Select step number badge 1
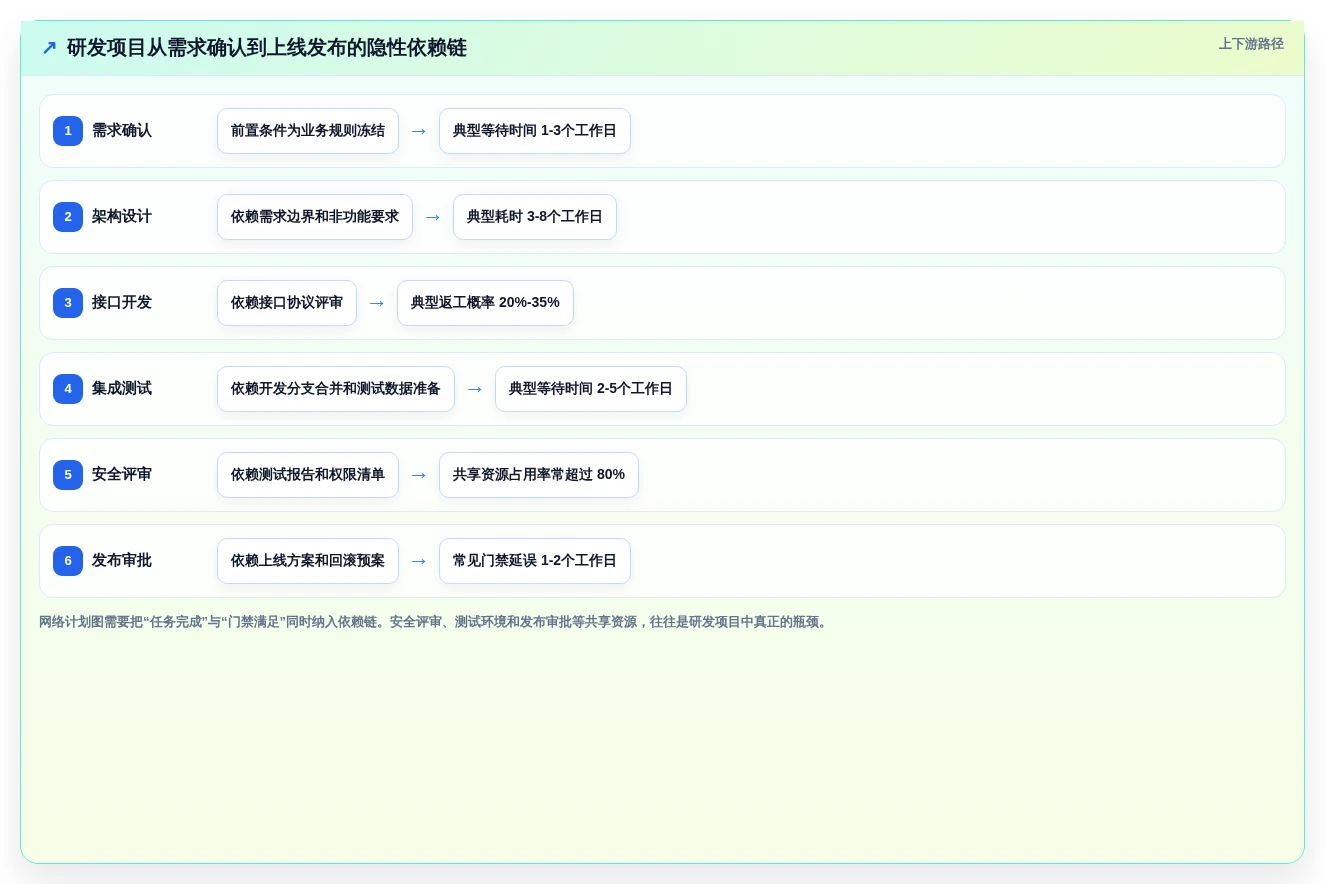The width and height of the screenshot is (1325, 884). [68, 131]
